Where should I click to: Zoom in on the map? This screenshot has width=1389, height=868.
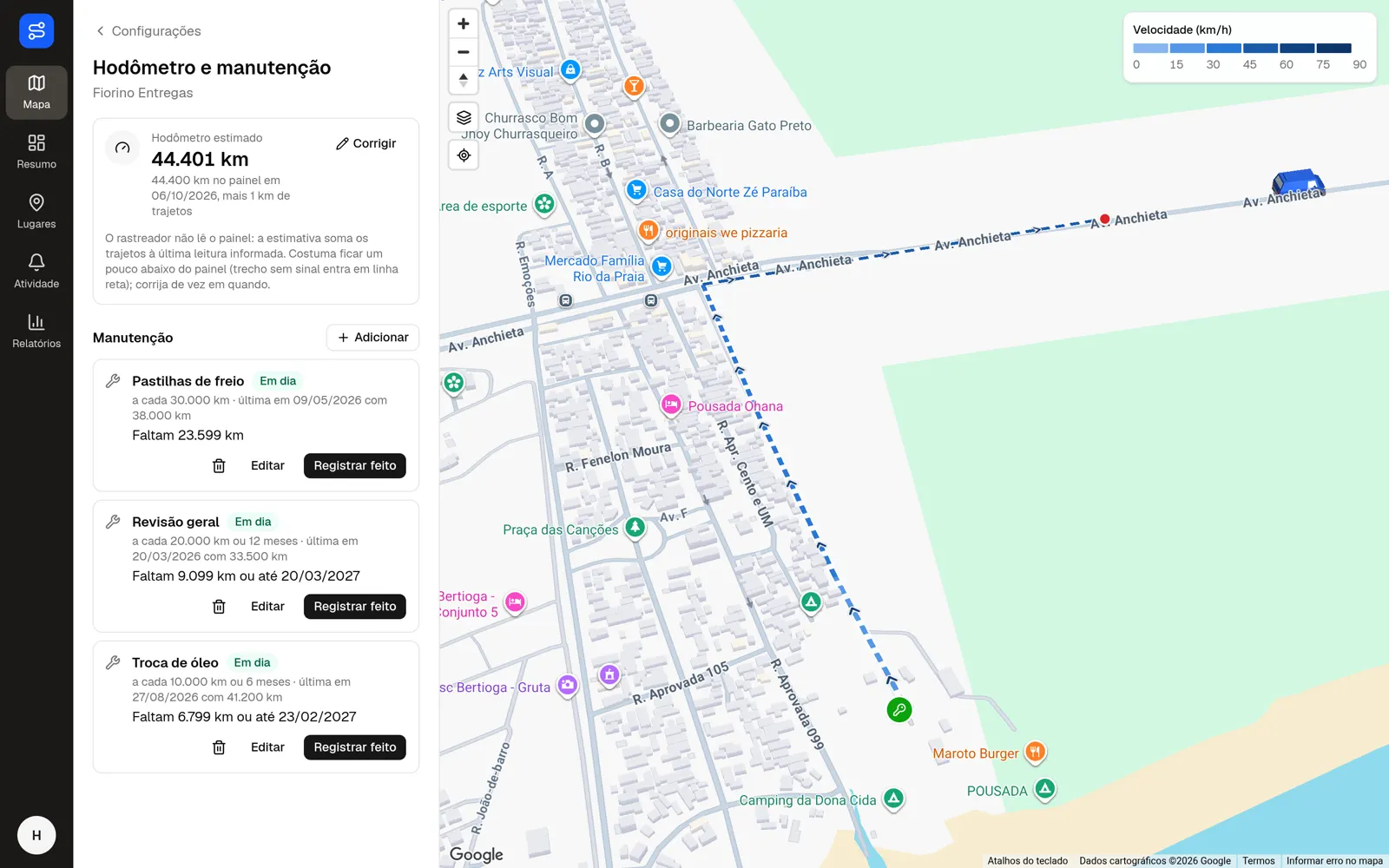click(x=464, y=24)
